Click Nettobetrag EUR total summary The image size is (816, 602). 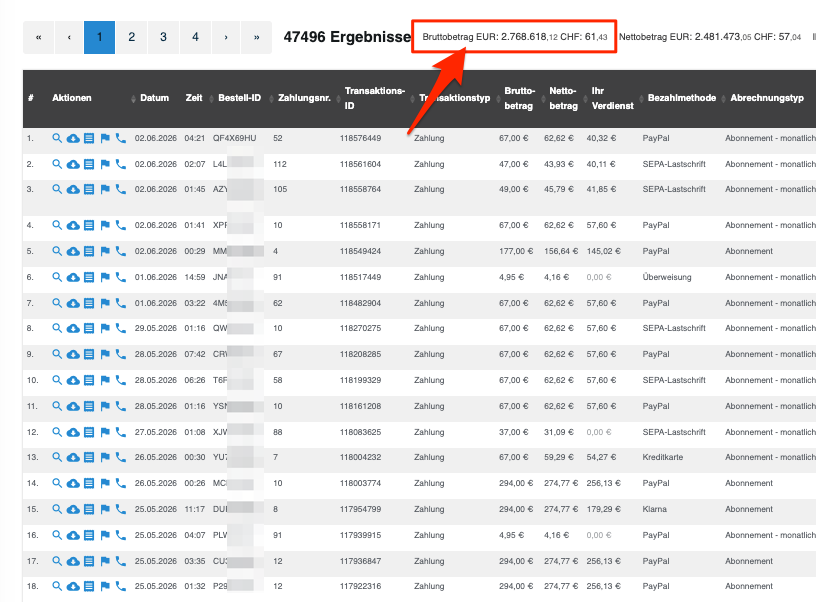click(x=710, y=37)
